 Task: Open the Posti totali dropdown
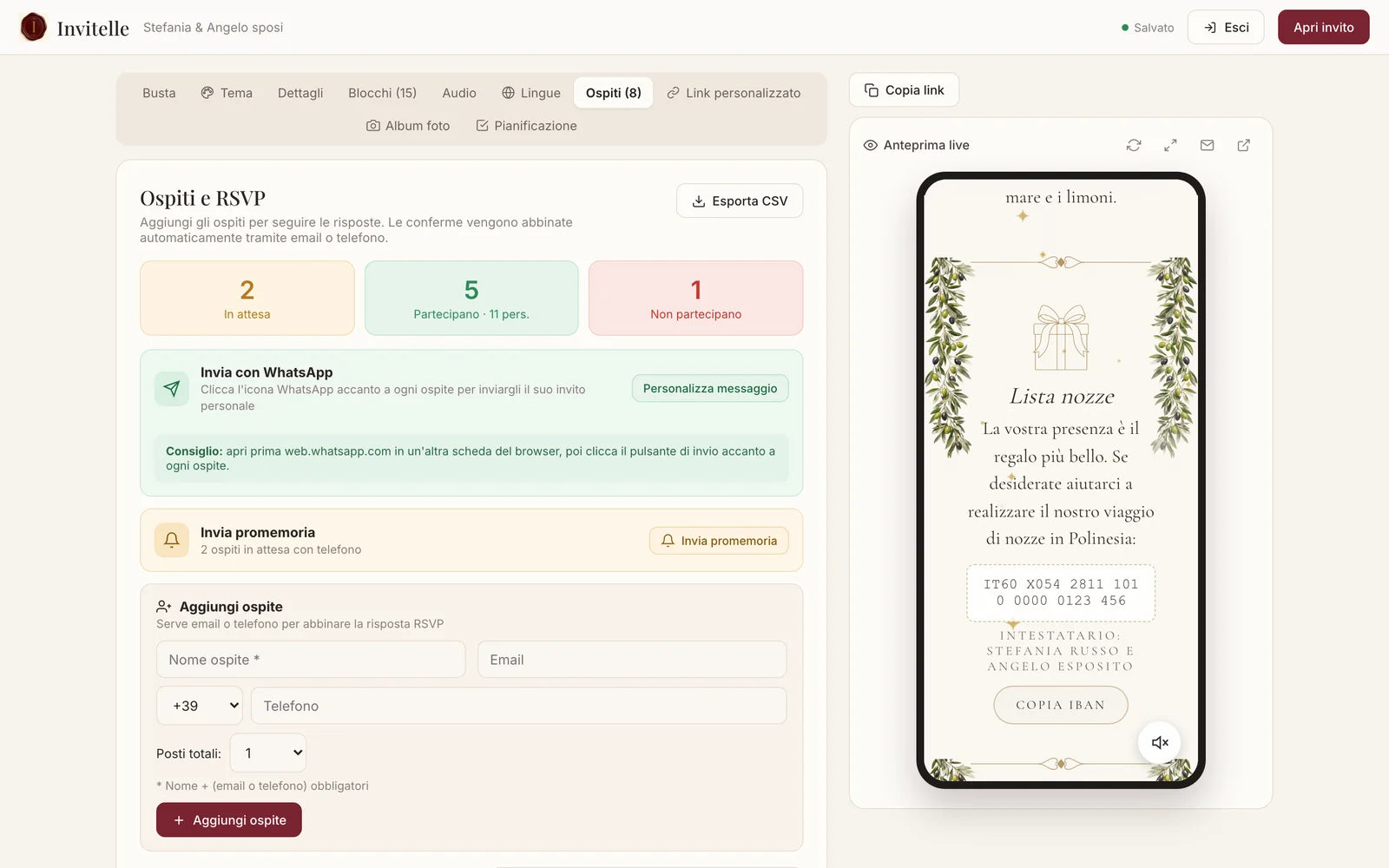coord(268,753)
